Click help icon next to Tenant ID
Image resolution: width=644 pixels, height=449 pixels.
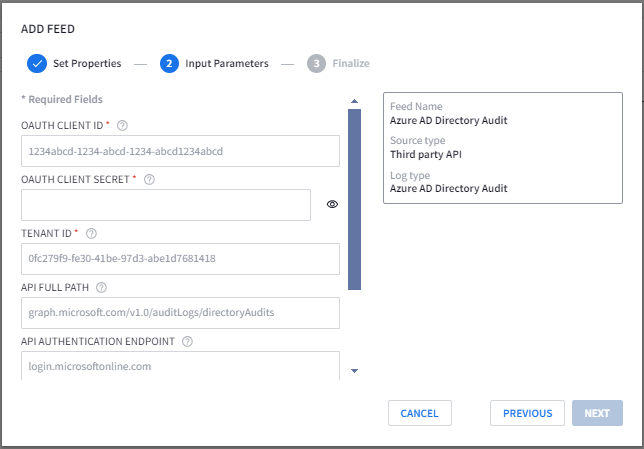[91, 233]
